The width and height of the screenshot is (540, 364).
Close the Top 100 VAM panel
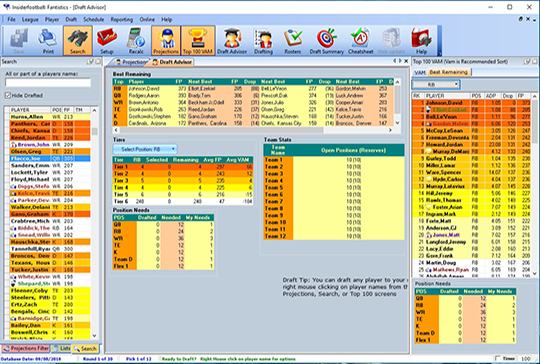tap(535, 62)
